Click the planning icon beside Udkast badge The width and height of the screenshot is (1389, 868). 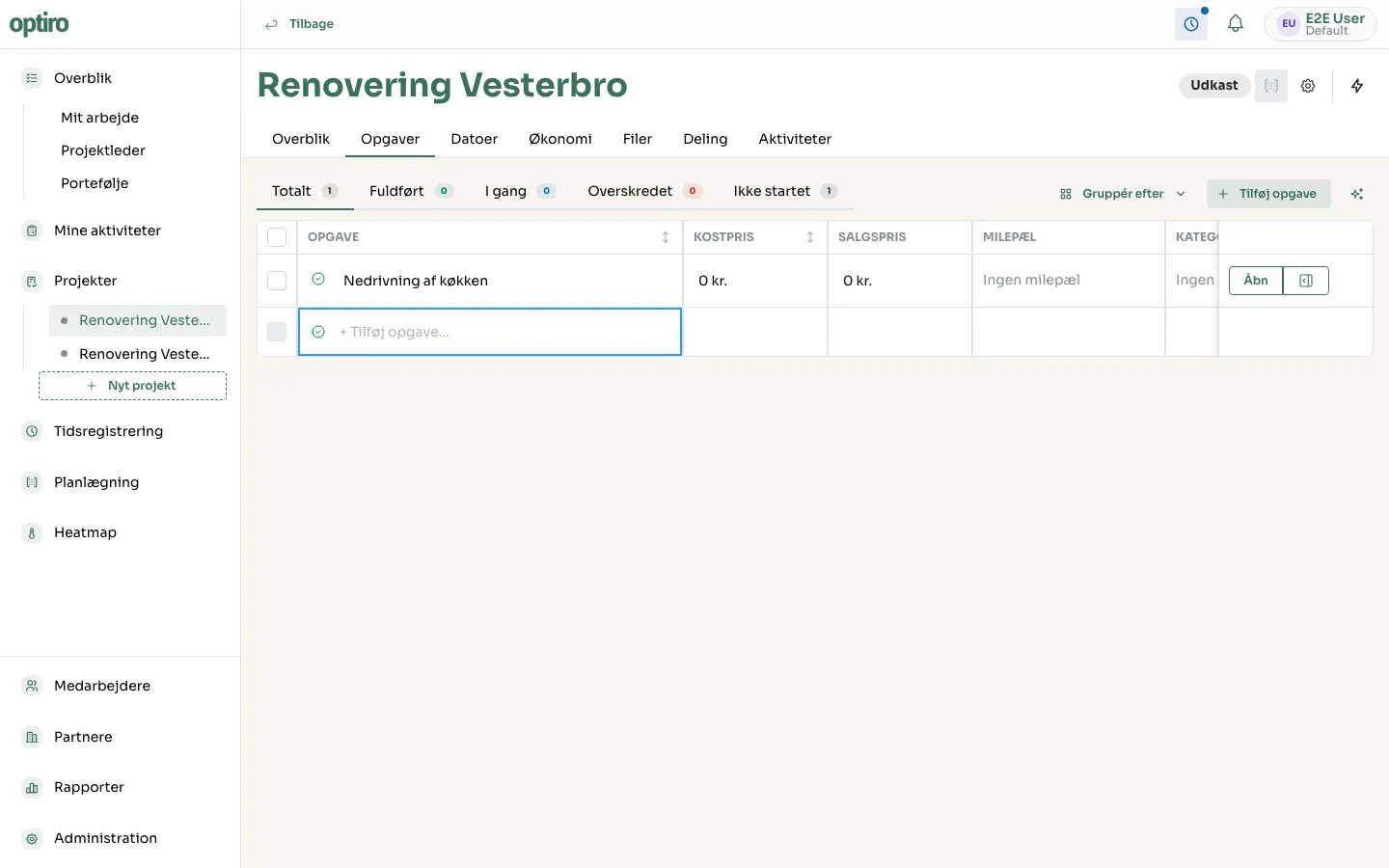click(x=1271, y=86)
